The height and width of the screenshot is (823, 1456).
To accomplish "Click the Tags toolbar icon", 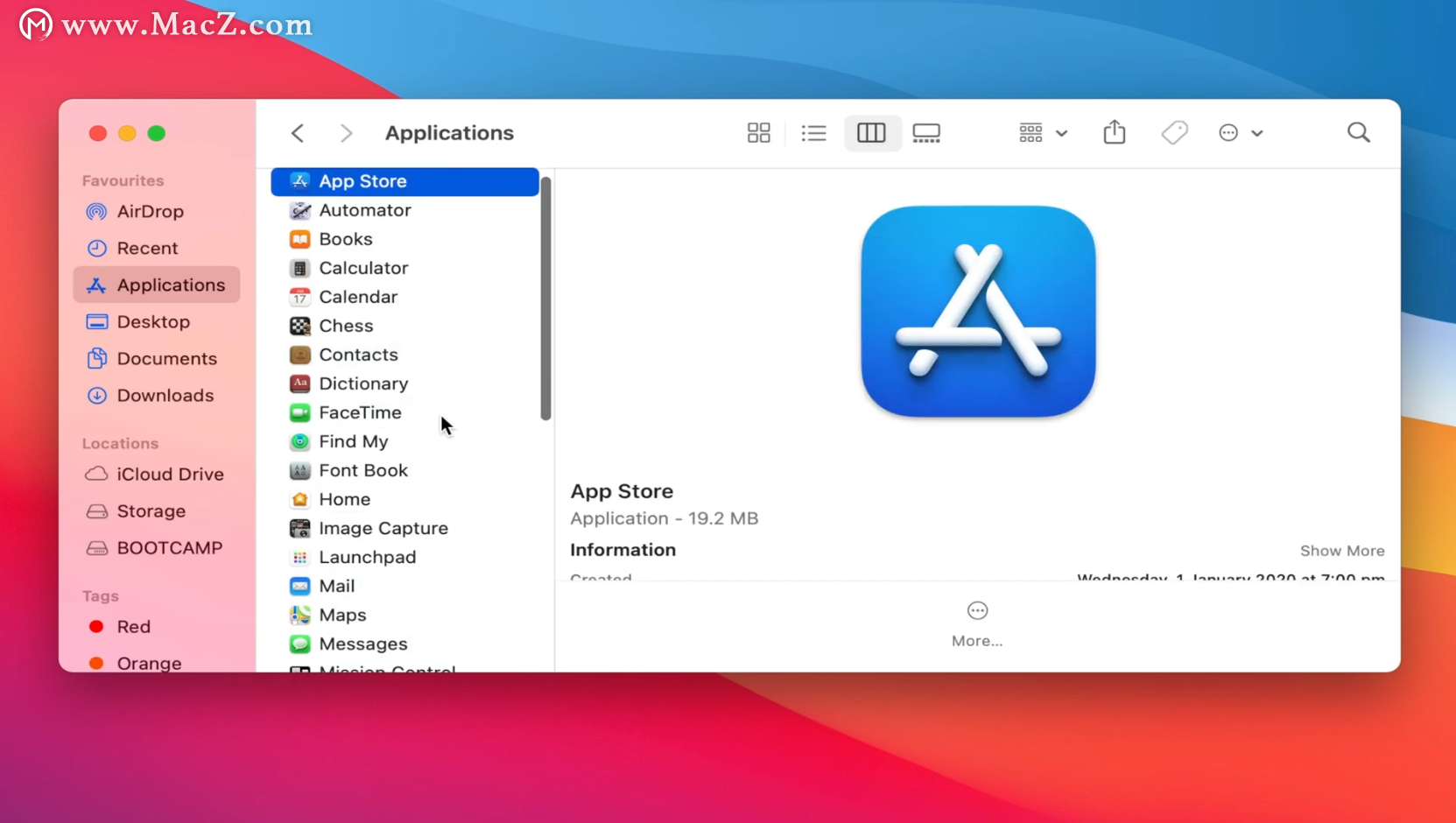I will 1174,133.
